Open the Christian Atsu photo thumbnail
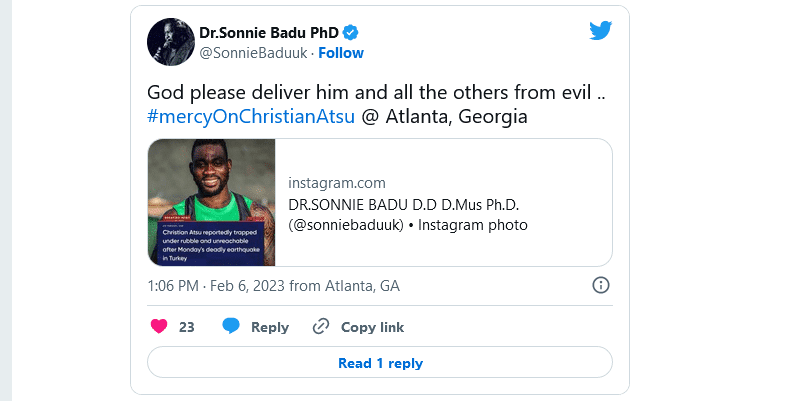Viewport: 812px width, 401px height. [x=211, y=202]
